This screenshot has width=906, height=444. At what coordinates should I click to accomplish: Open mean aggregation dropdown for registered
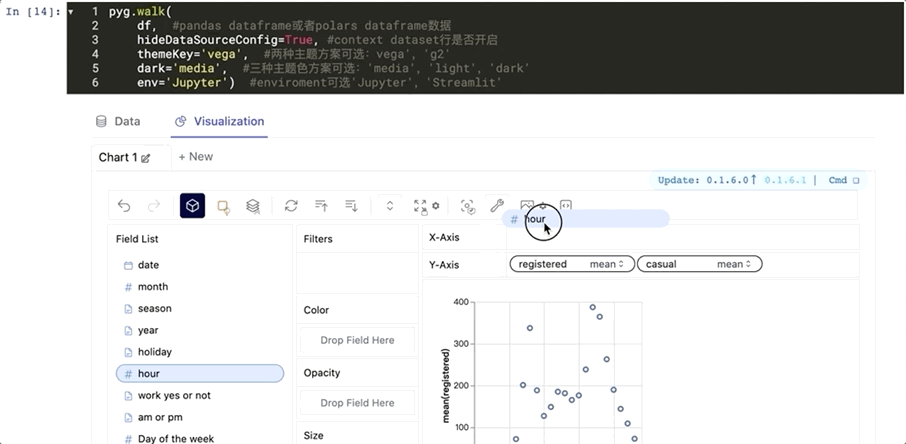[x=607, y=264]
